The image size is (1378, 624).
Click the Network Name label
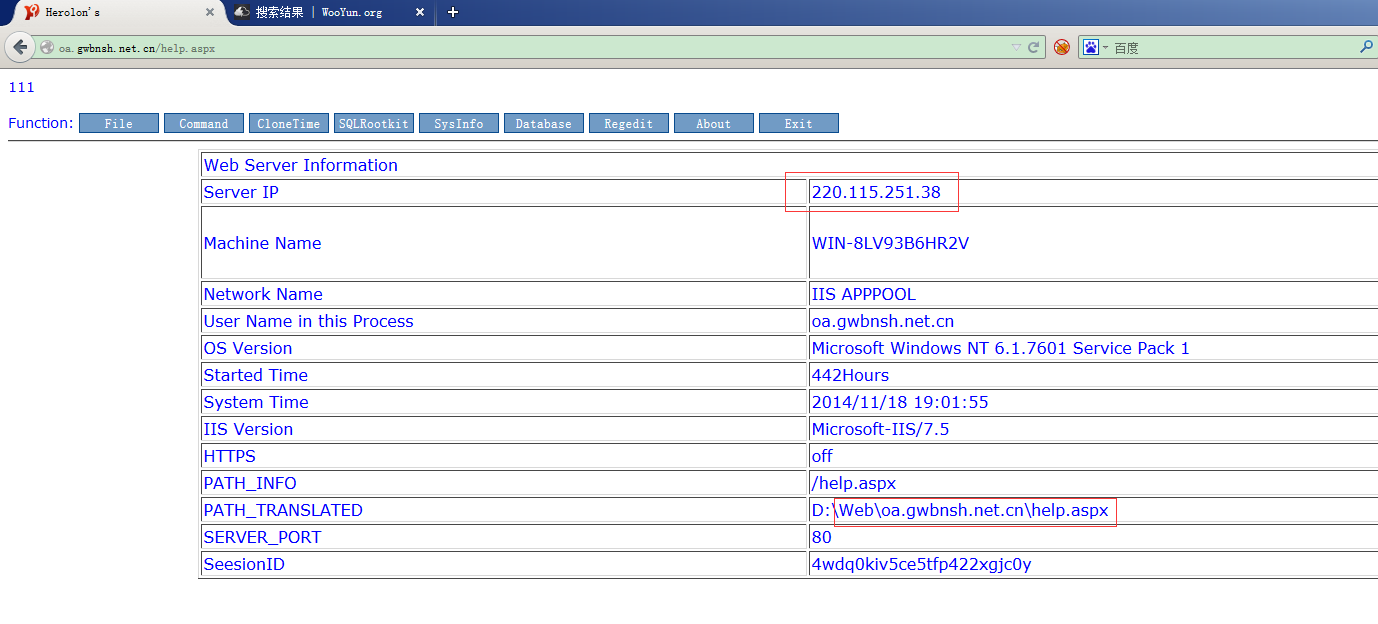[263, 294]
